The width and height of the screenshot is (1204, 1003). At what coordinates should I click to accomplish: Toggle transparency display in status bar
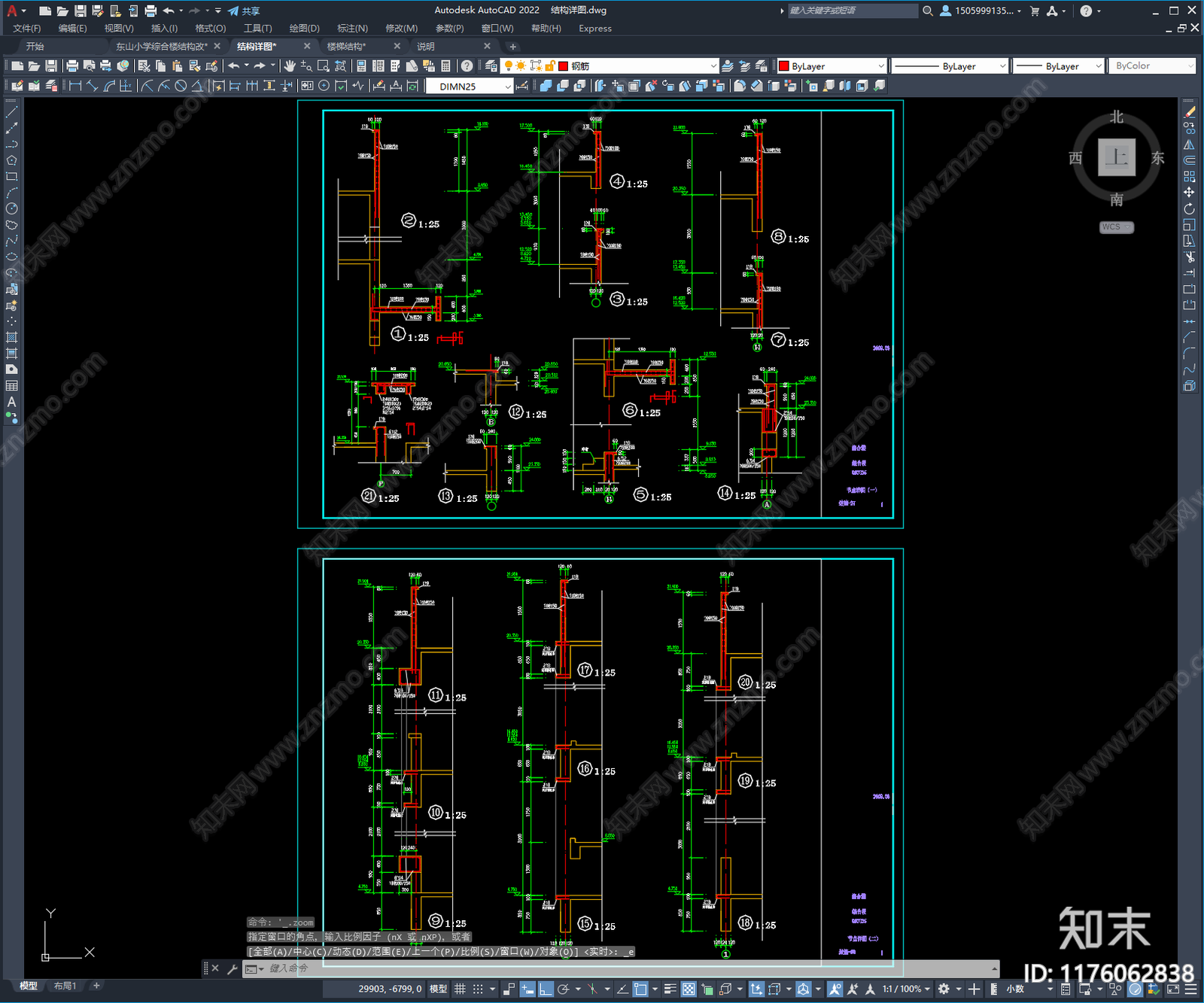[x=689, y=989]
